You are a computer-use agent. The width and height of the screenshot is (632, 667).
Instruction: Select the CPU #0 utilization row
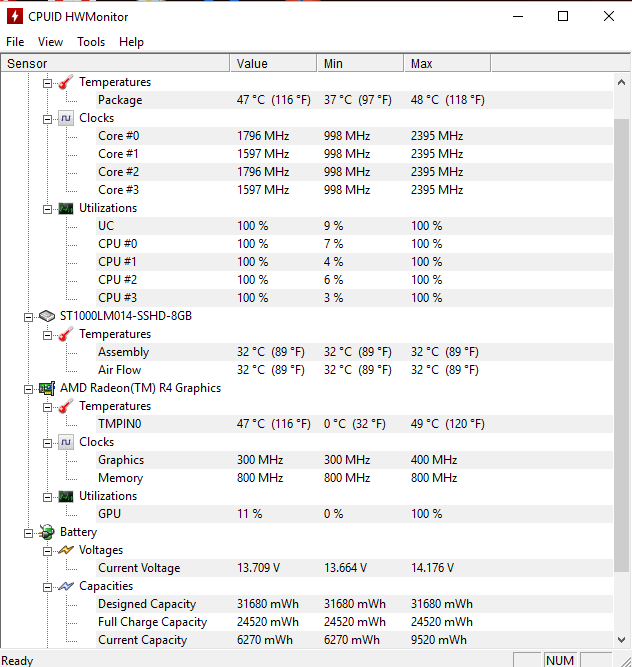[x=354, y=244]
